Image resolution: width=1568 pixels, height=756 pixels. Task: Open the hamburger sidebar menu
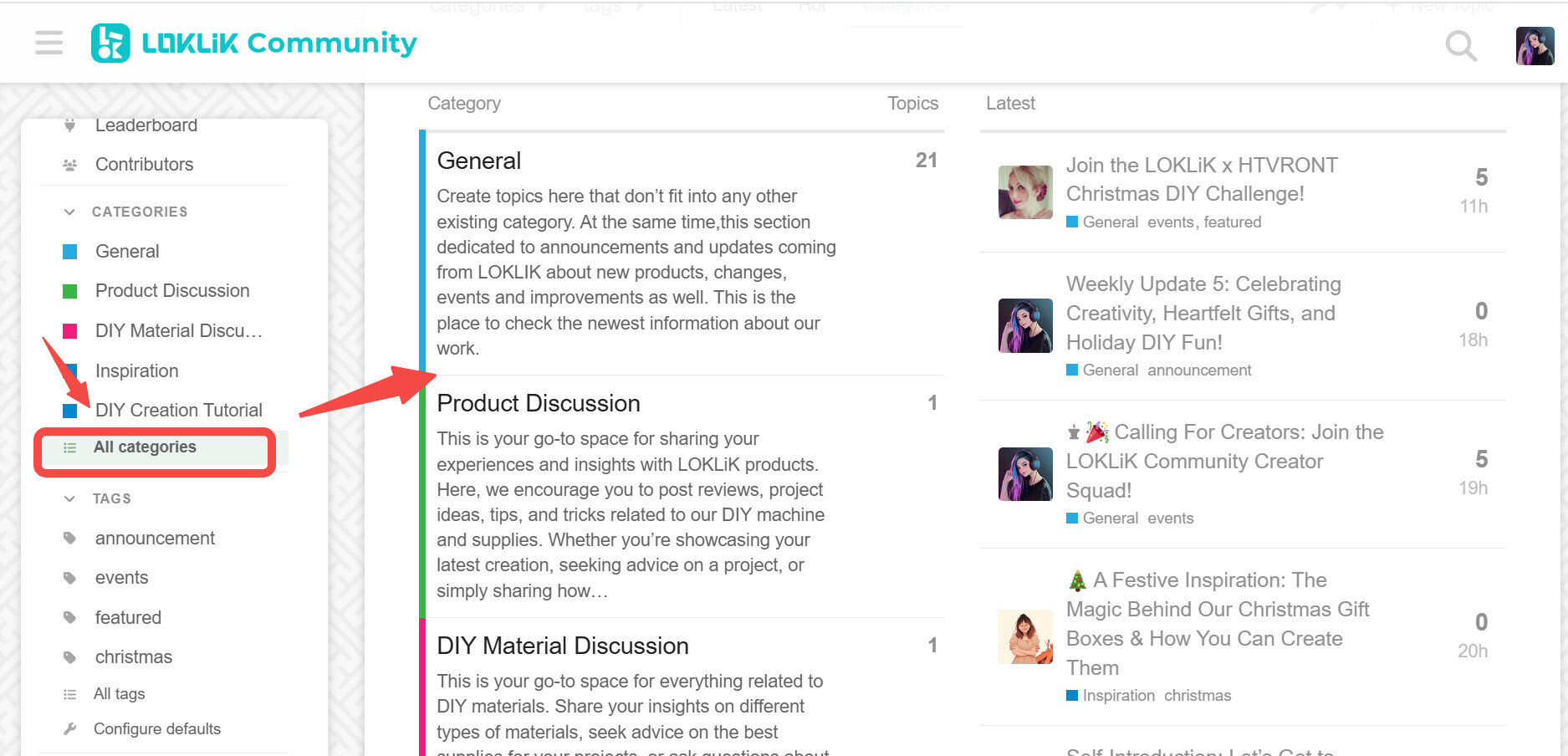[49, 43]
